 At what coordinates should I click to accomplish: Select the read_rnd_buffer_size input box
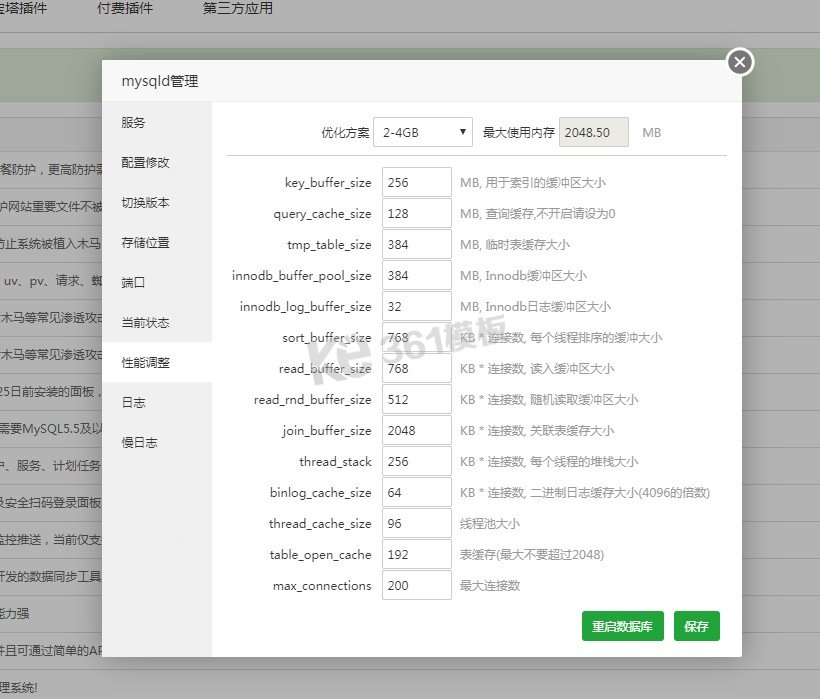pyautogui.click(x=417, y=399)
